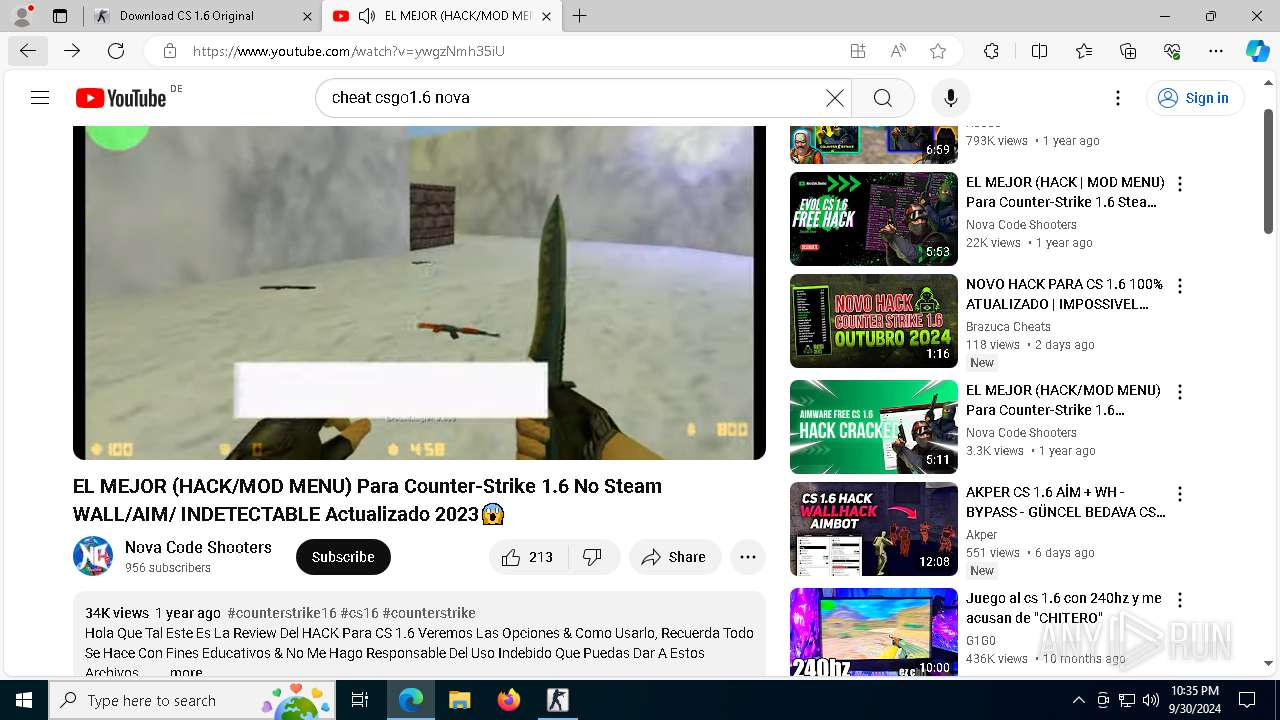Show hidden system tray icons
1280x720 pixels.
1079,700
